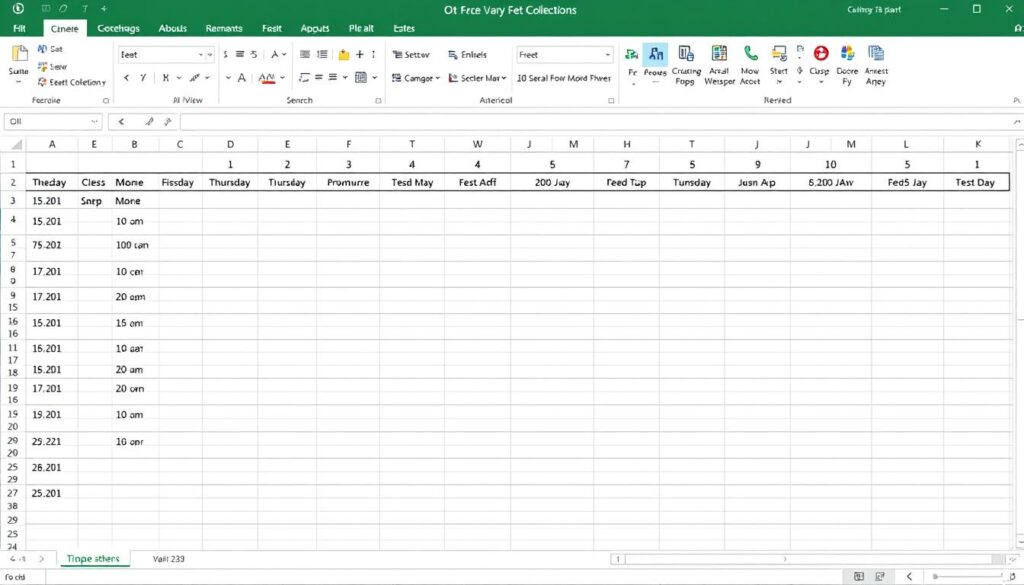Click the numbered list icon
This screenshot has width=1024, height=585.
click(x=322, y=55)
